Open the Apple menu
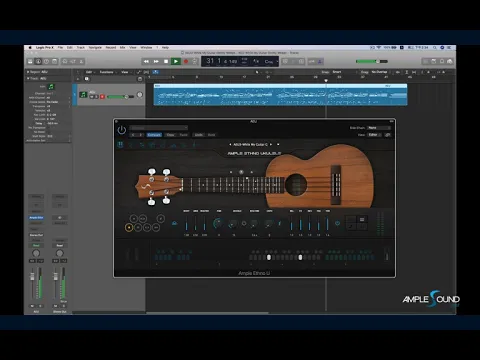This screenshot has height=360, width=480. (30, 48)
